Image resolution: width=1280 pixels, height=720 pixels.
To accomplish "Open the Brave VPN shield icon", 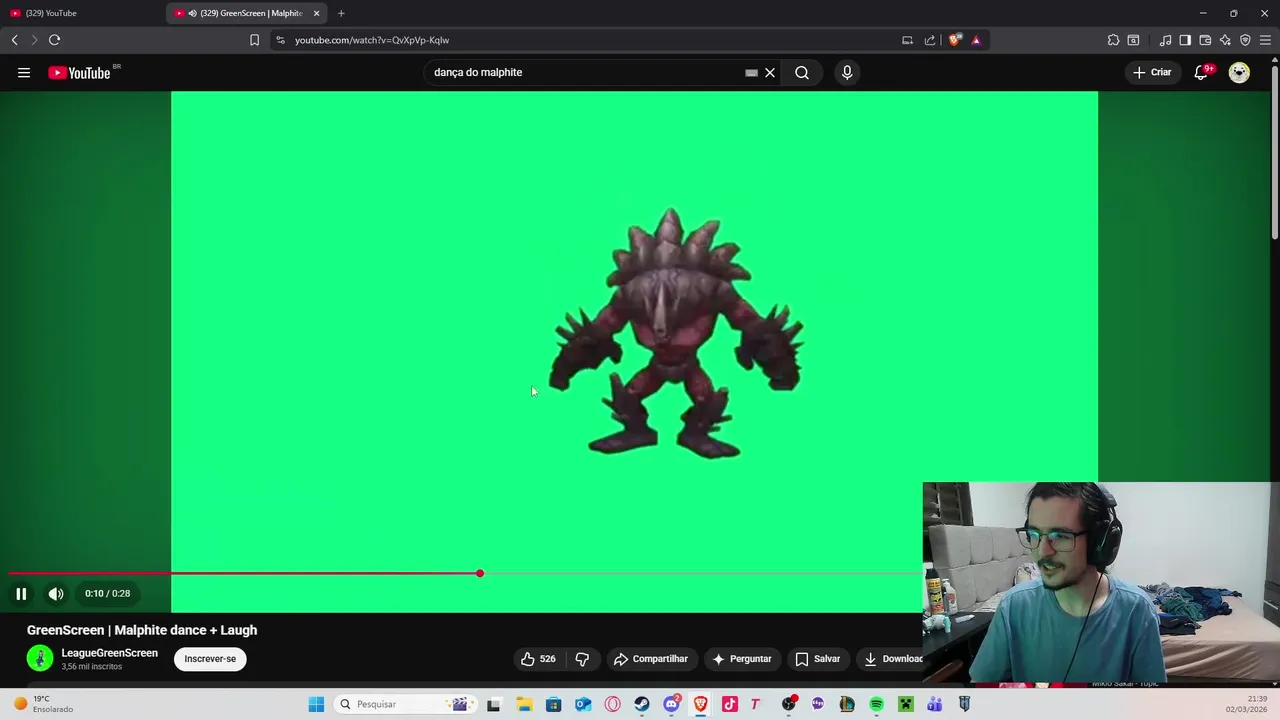I will 1245,40.
